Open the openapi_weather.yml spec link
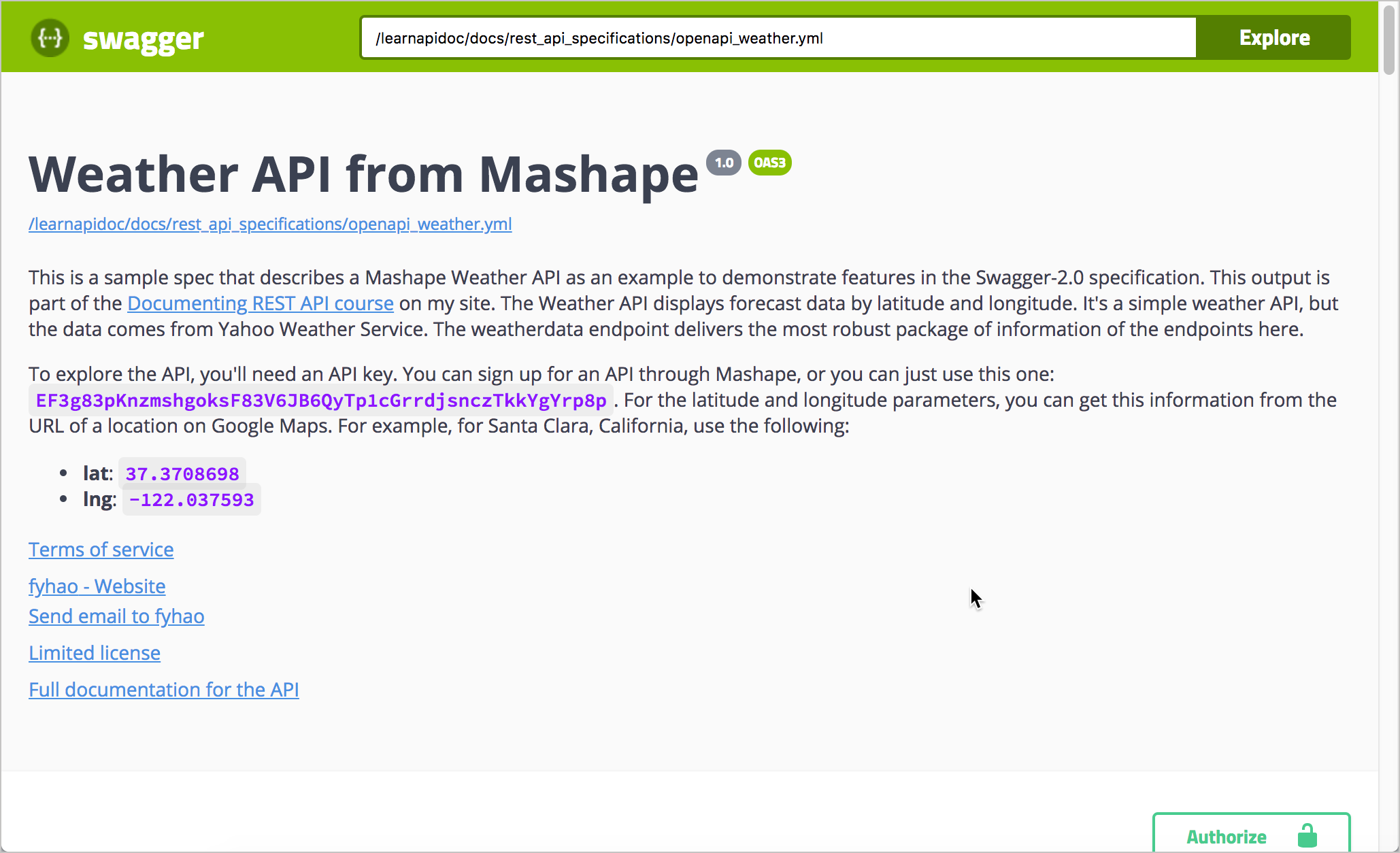 pos(269,224)
